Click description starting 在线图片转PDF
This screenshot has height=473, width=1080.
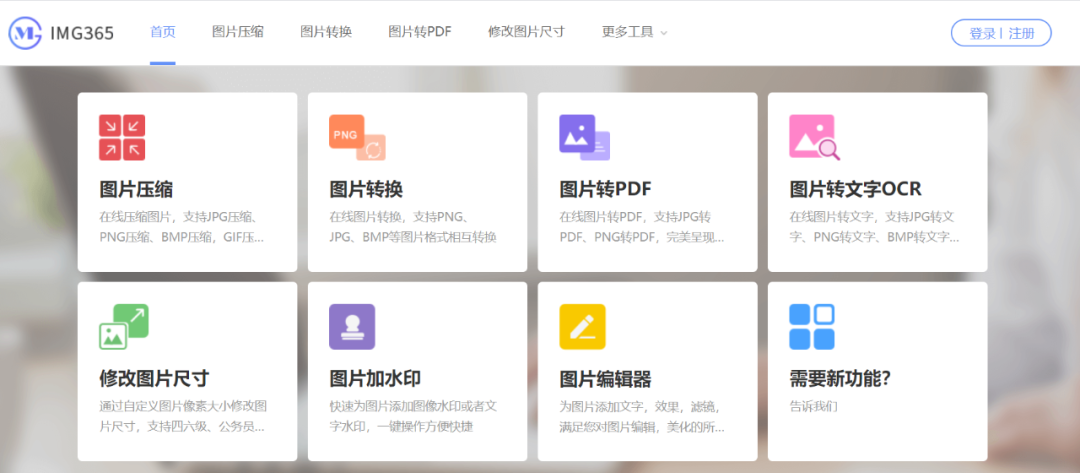642,227
